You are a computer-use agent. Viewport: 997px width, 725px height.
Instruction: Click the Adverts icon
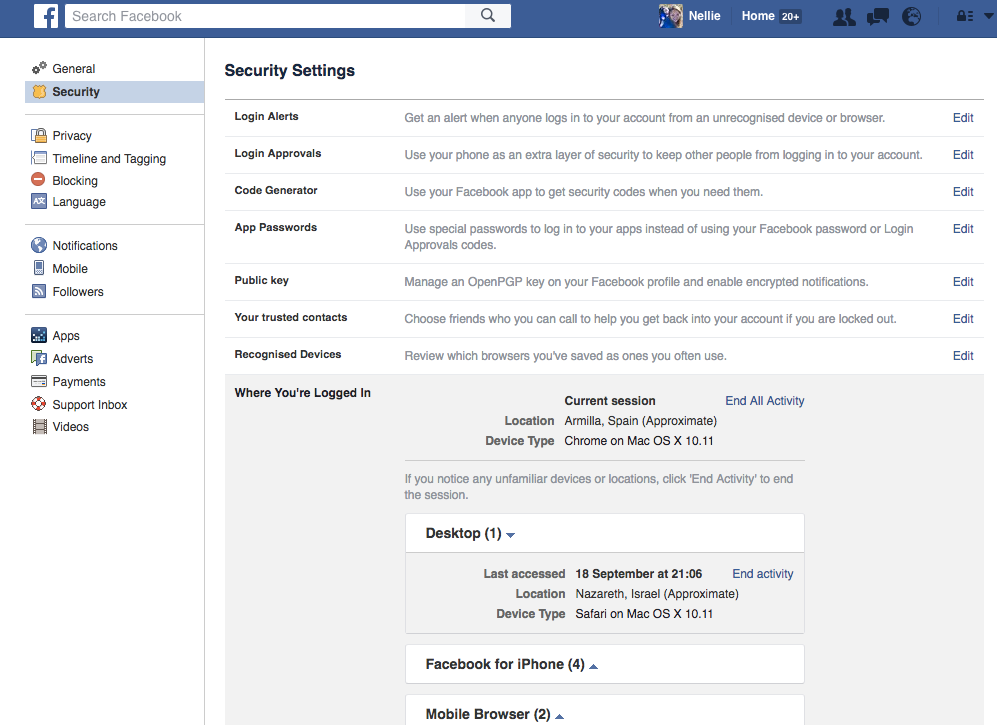[39, 358]
